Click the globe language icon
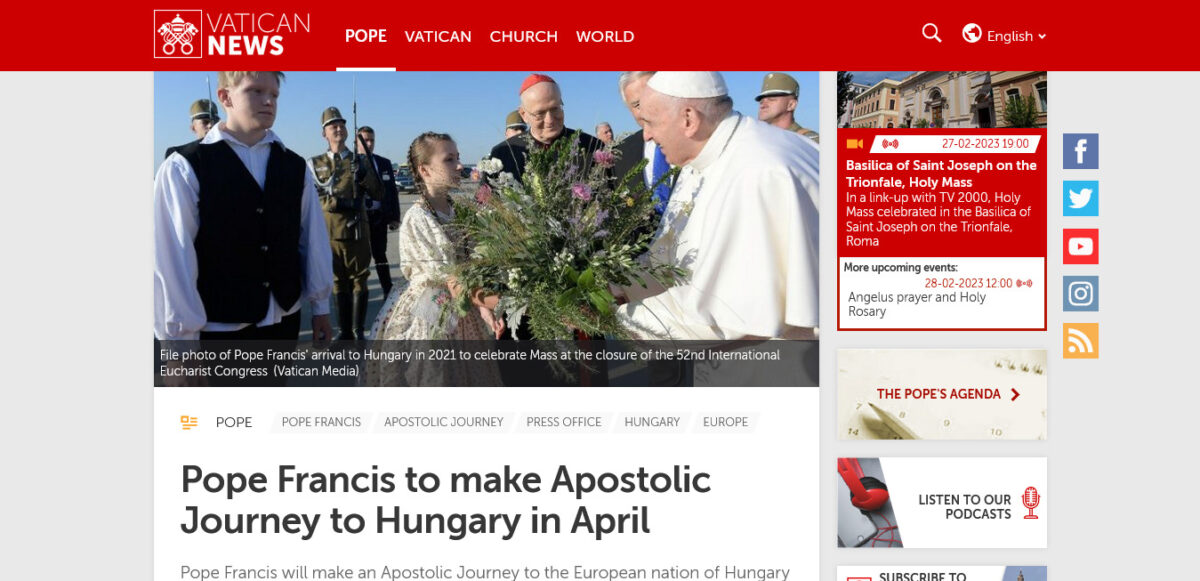 pos(972,33)
